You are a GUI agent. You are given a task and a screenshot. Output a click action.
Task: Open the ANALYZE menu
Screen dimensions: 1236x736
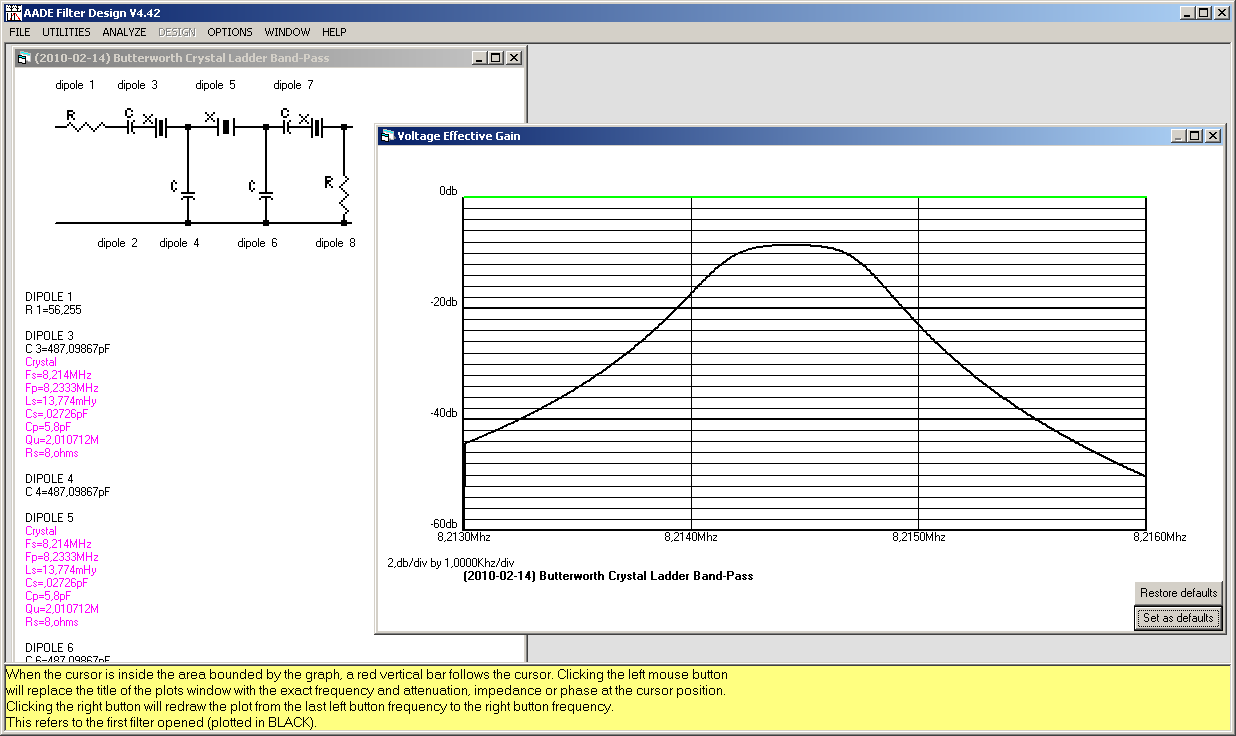[x=124, y=32]
